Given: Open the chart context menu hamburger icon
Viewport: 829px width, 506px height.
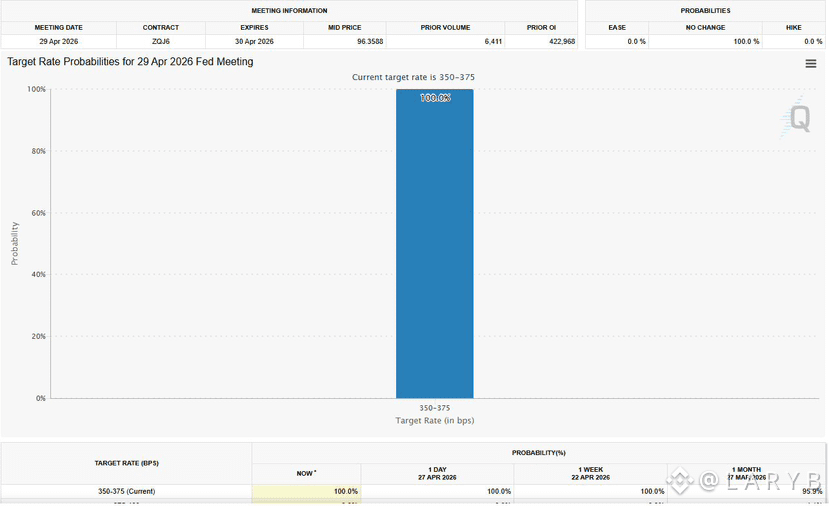Looking at the screenshot, I should point(810,64).
